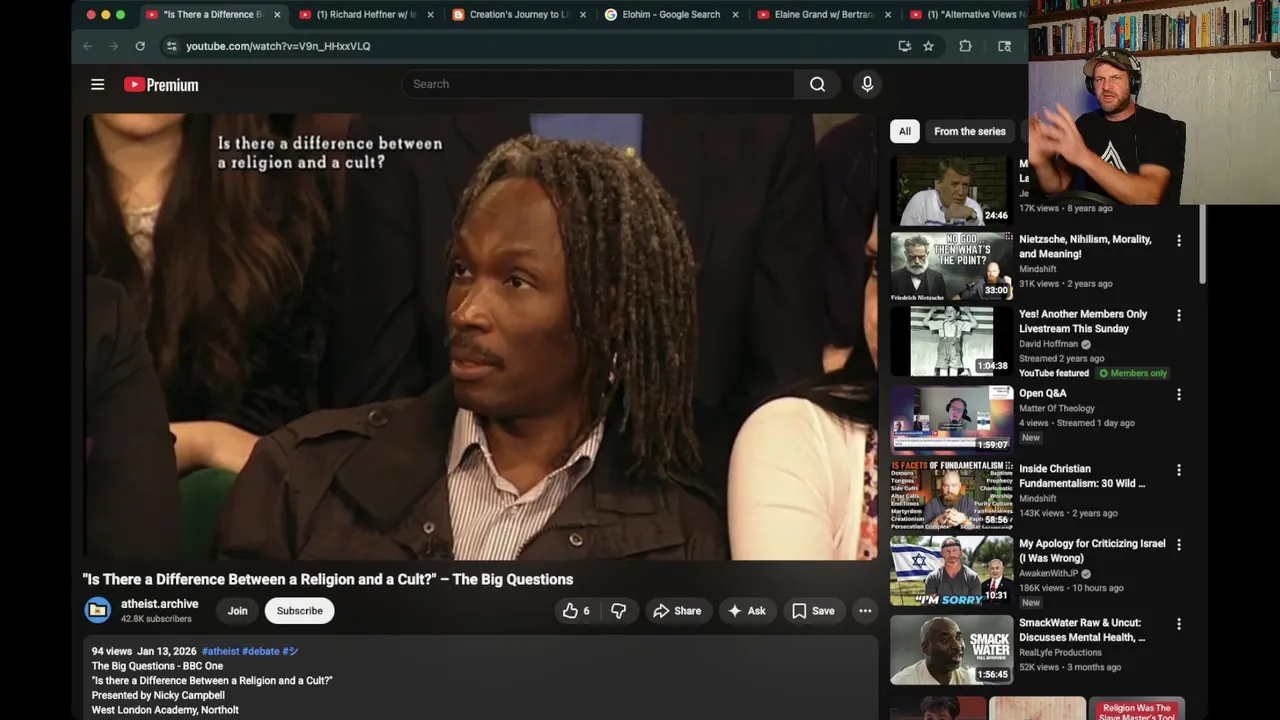
Task: Click the #debate hashtag
Action: tap(261, 651)
